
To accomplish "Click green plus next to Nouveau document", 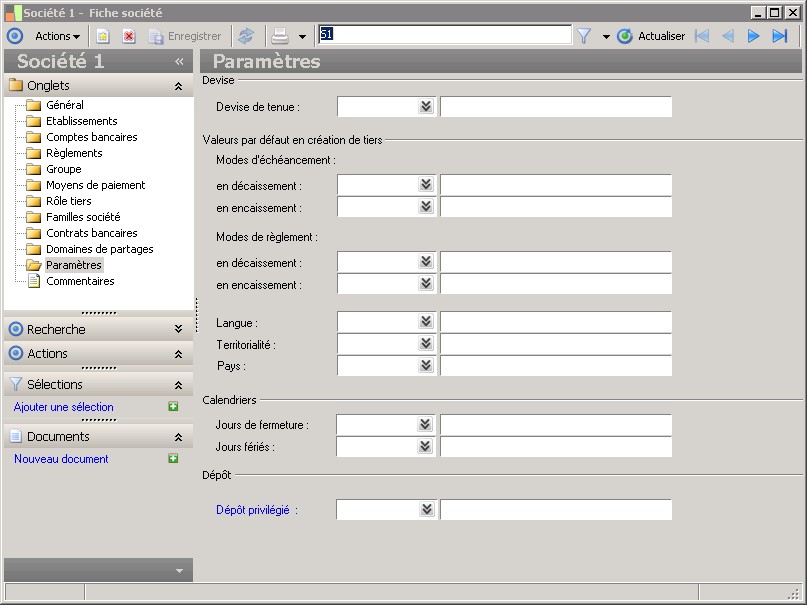I will [173, 459].
